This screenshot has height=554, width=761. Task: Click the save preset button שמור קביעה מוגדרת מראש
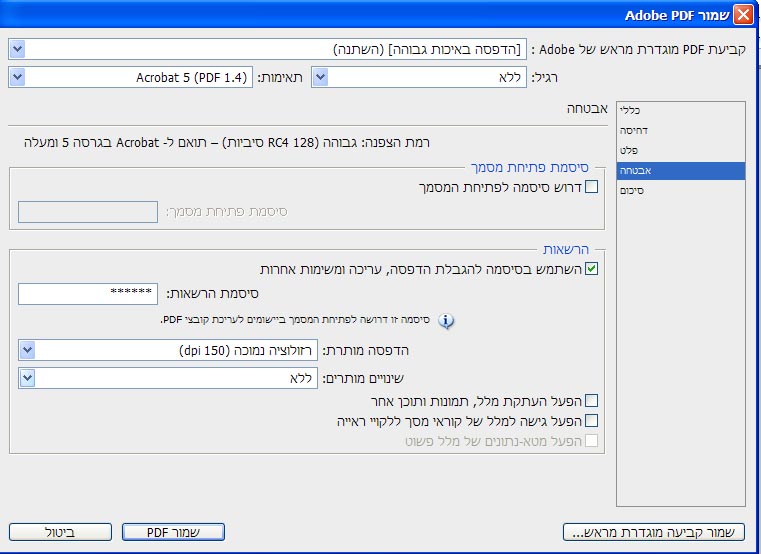(x=654, y=532)
